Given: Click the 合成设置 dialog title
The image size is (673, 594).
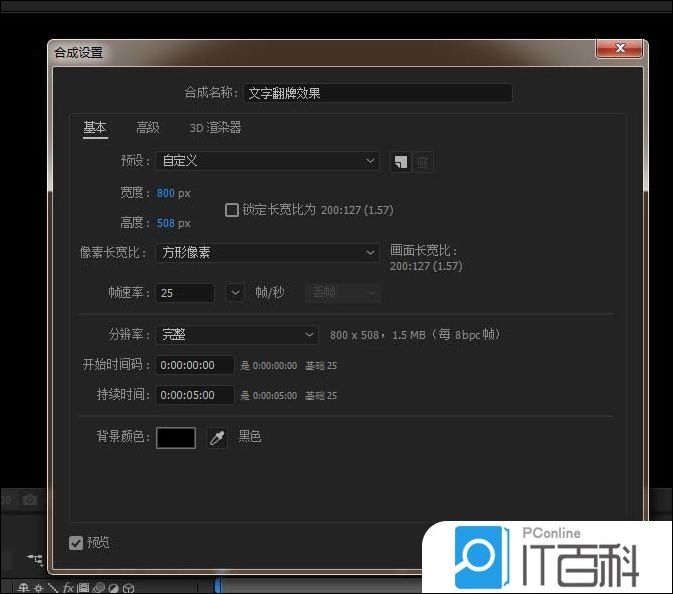Looking at the screenshot, I should [x=79, y=52].
